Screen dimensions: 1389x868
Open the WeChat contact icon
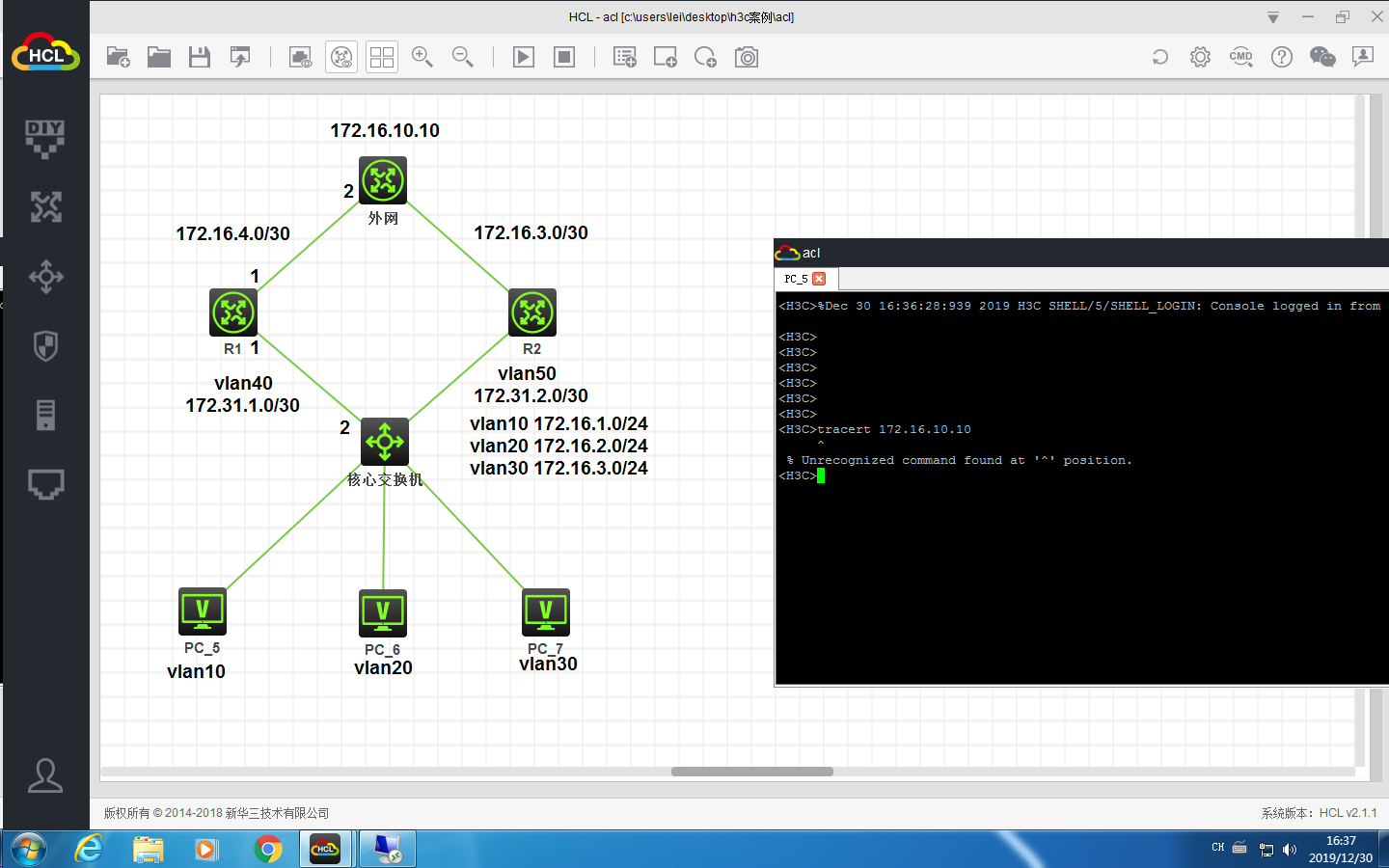point(1322,57)
